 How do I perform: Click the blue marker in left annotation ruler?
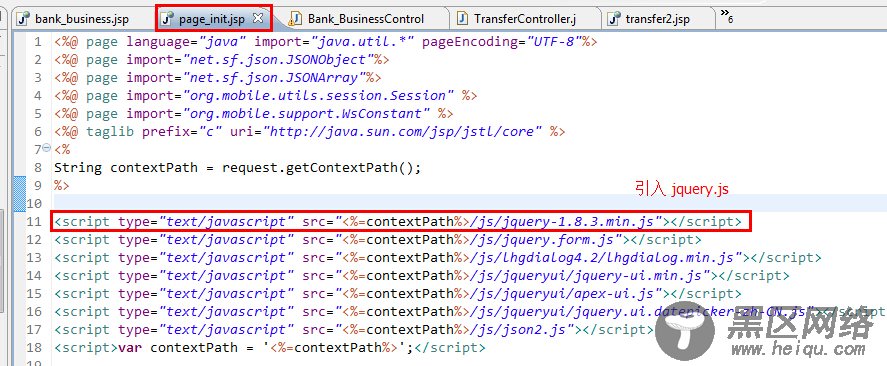click(x=19, y=195)
